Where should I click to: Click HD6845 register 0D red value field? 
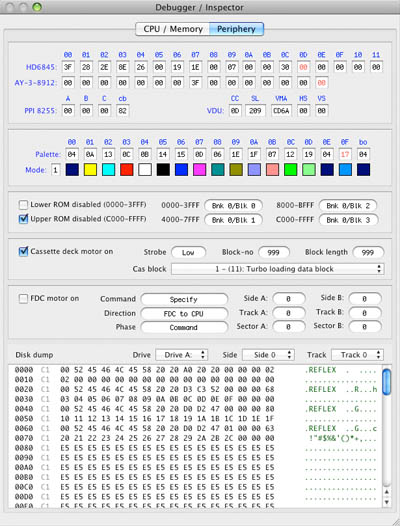click(303, 67)
